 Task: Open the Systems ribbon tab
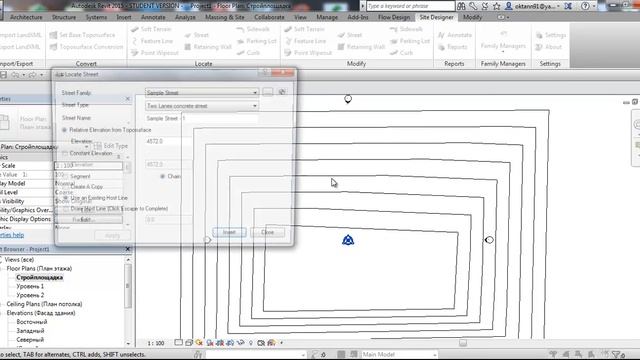[96, 17]
